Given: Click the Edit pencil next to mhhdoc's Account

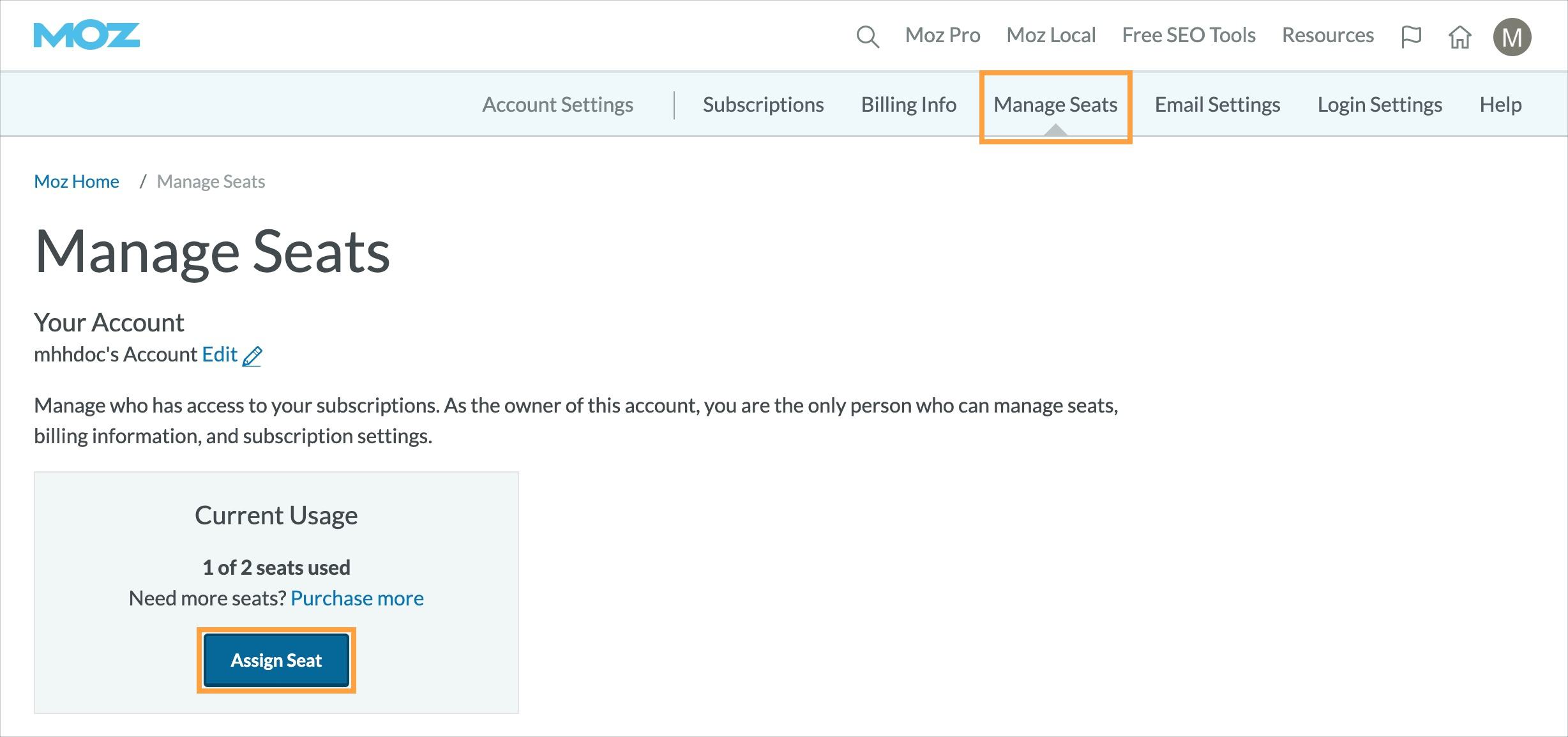Looking at the screenshot, I should point(253,355).
